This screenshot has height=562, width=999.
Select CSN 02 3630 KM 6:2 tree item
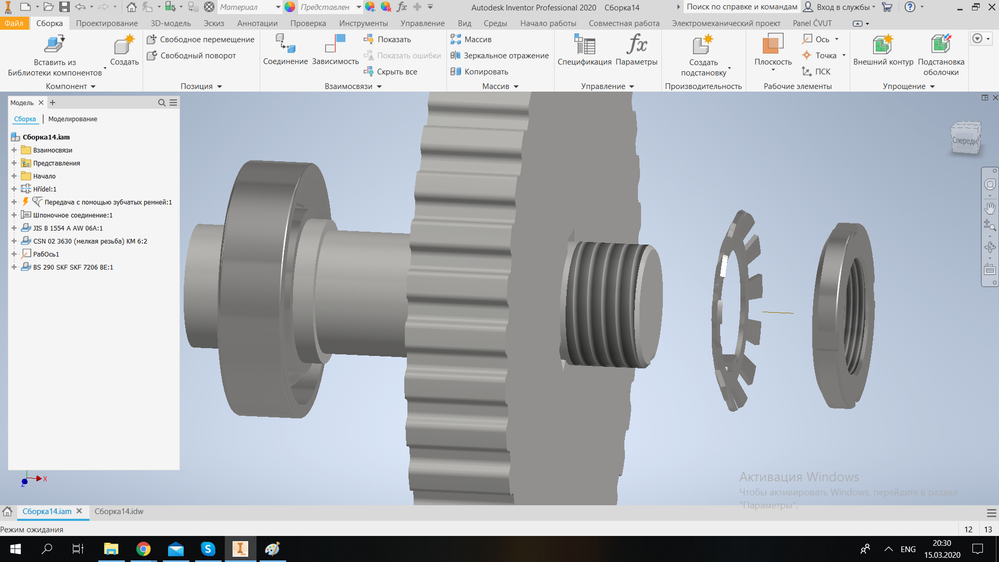click(x=90, y=241)
